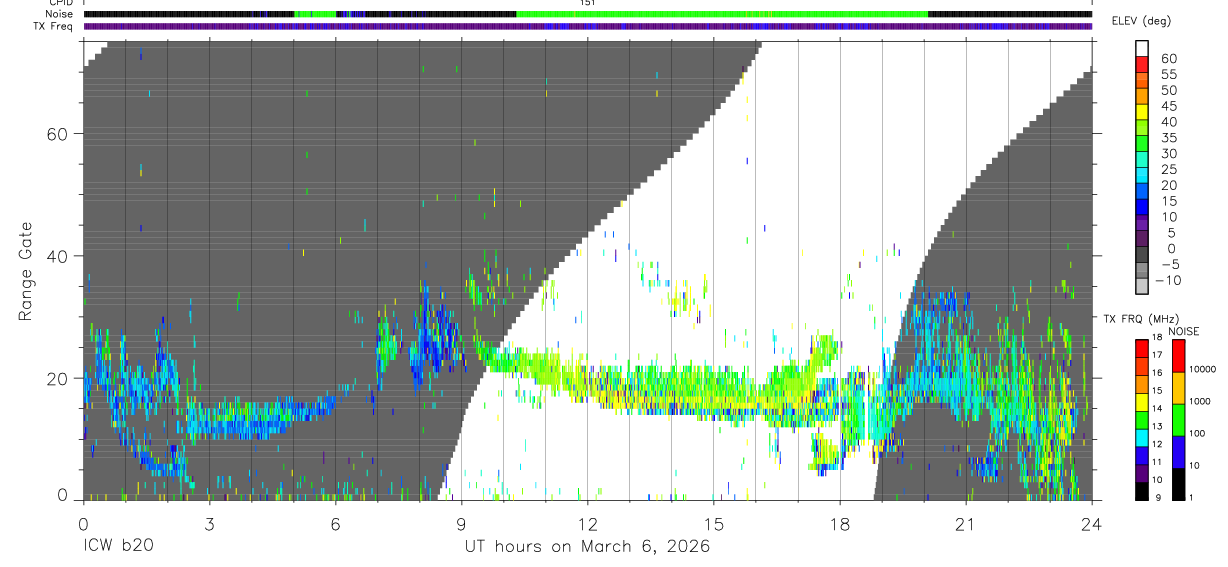Click the '10000' label on the NOISE scale
The height and width of the screenshot is (567, 1228).
[x=1204, y=370]
